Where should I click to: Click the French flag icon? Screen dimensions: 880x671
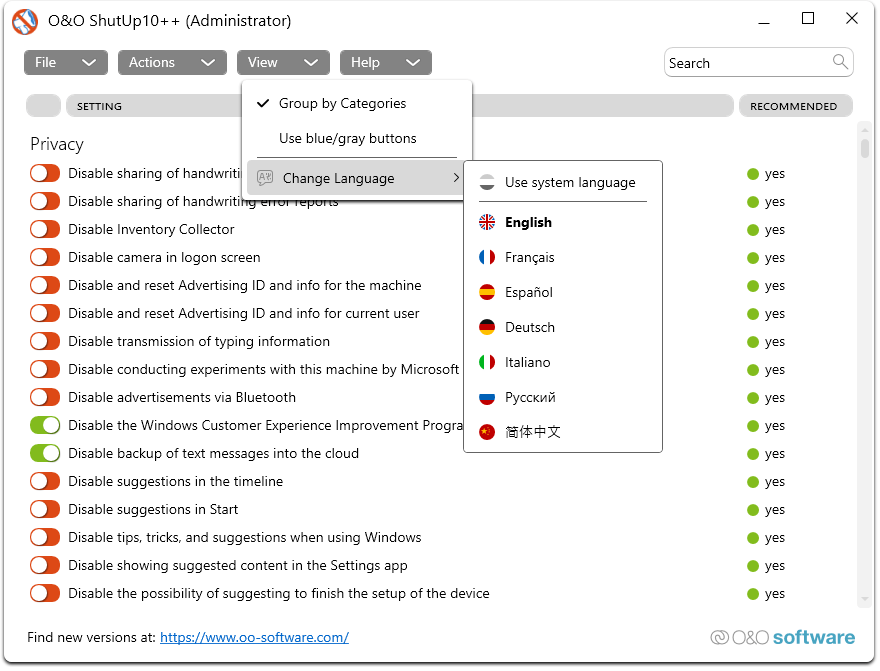click(487, 258)
